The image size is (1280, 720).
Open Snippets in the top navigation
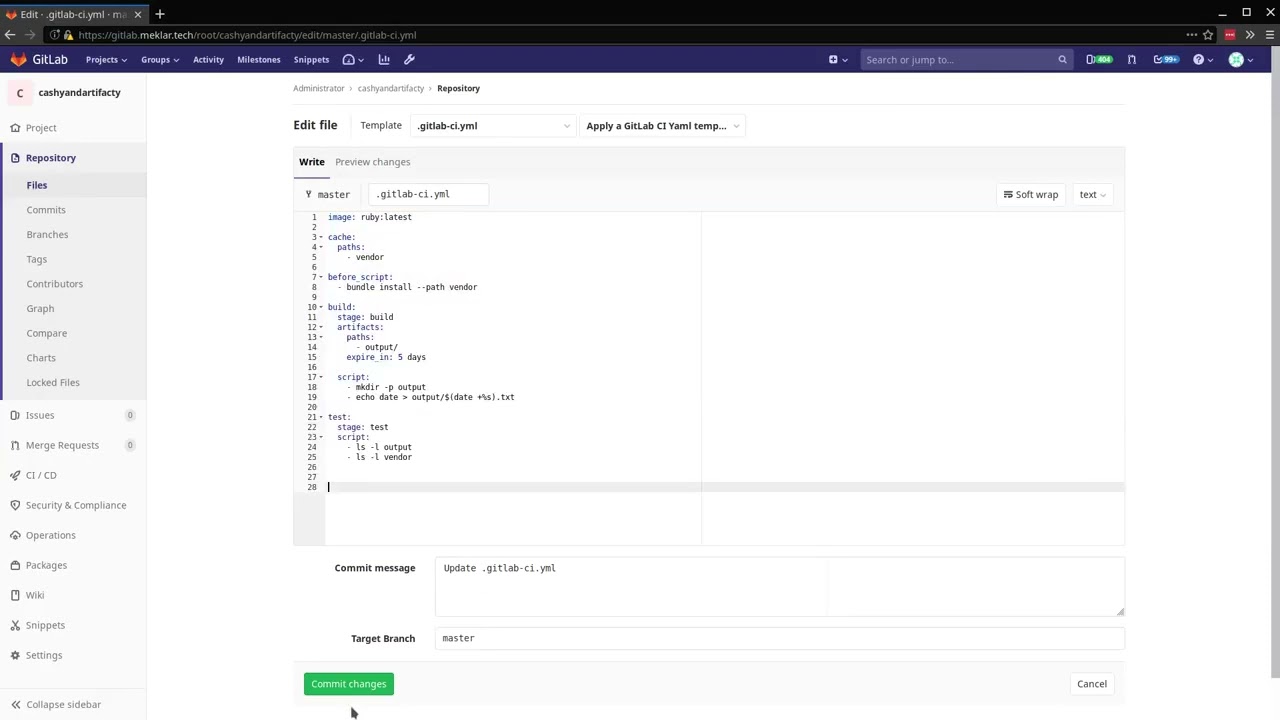311,59
